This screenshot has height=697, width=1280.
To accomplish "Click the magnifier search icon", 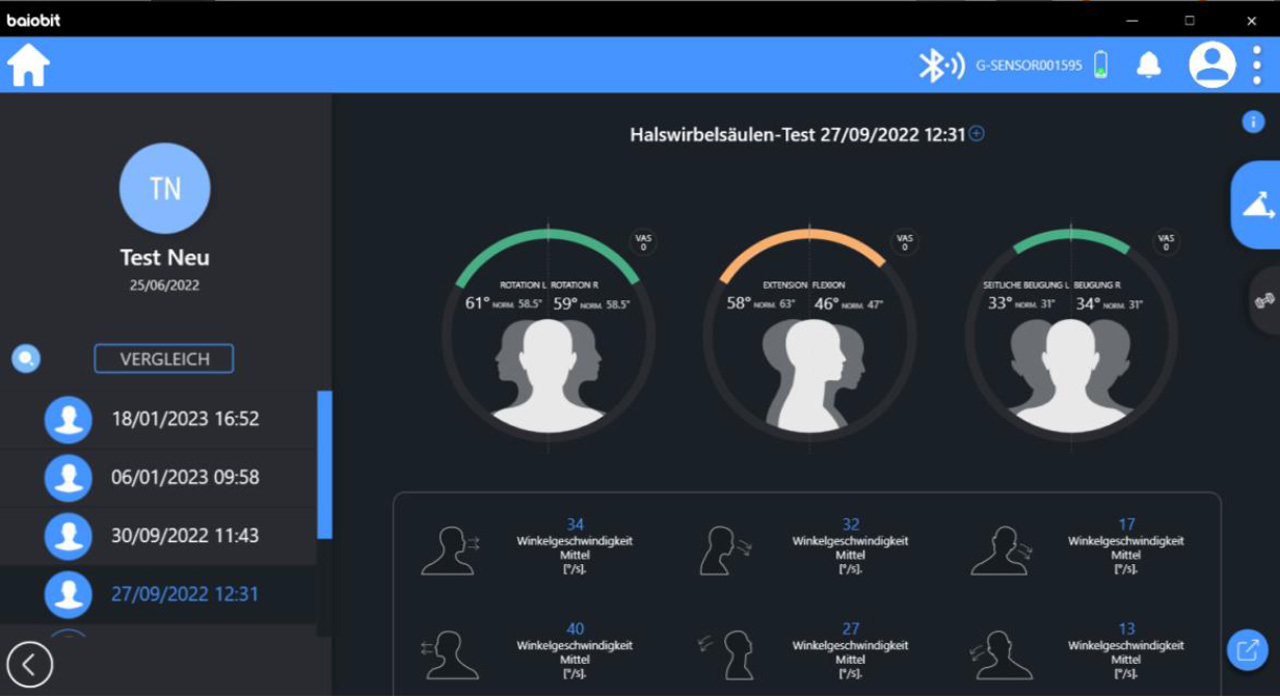I will coord(26,358).
